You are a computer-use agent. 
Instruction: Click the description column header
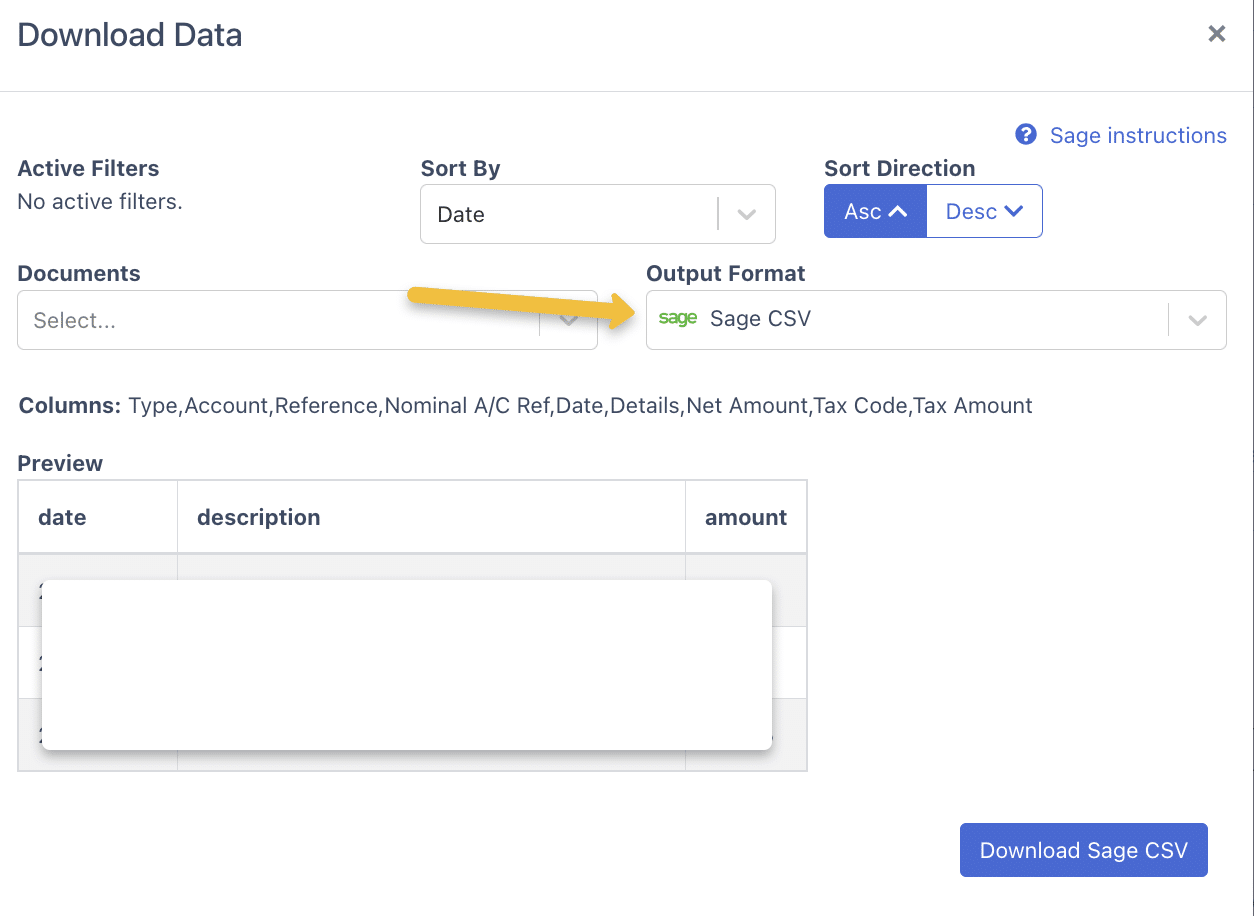[431, 517]
